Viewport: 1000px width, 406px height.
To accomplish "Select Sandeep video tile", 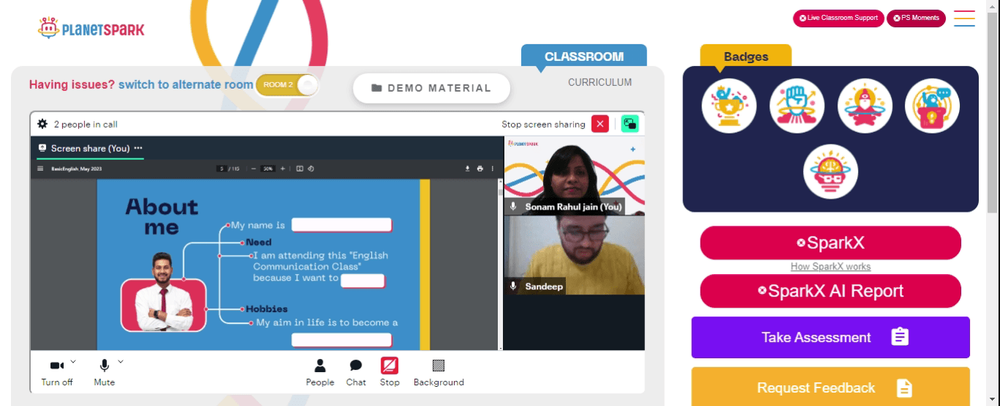I will 574,255.
